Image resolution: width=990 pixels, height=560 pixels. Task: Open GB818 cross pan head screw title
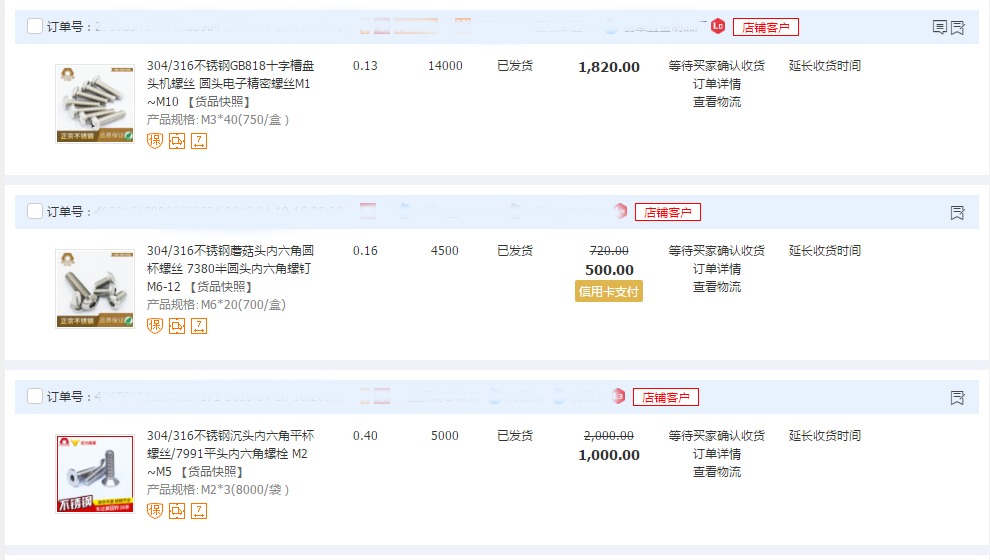tap(230, 66)
